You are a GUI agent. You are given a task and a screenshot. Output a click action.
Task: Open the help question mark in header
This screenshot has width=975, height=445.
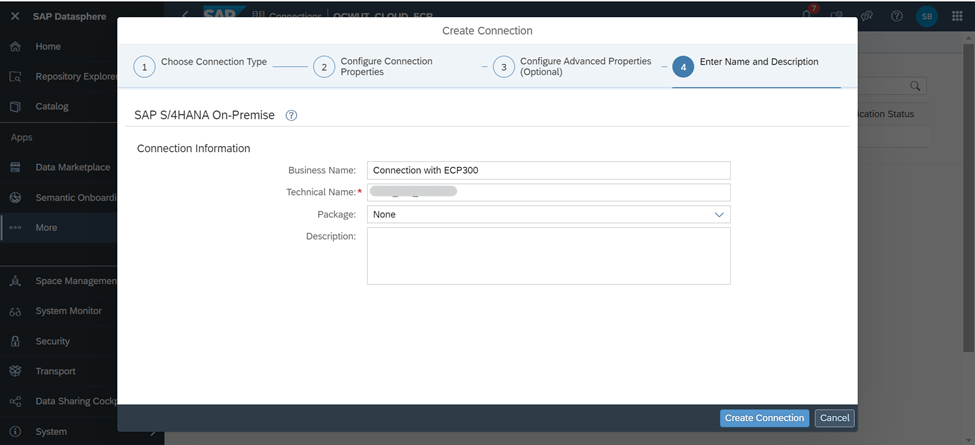click(x=897, y=16)
